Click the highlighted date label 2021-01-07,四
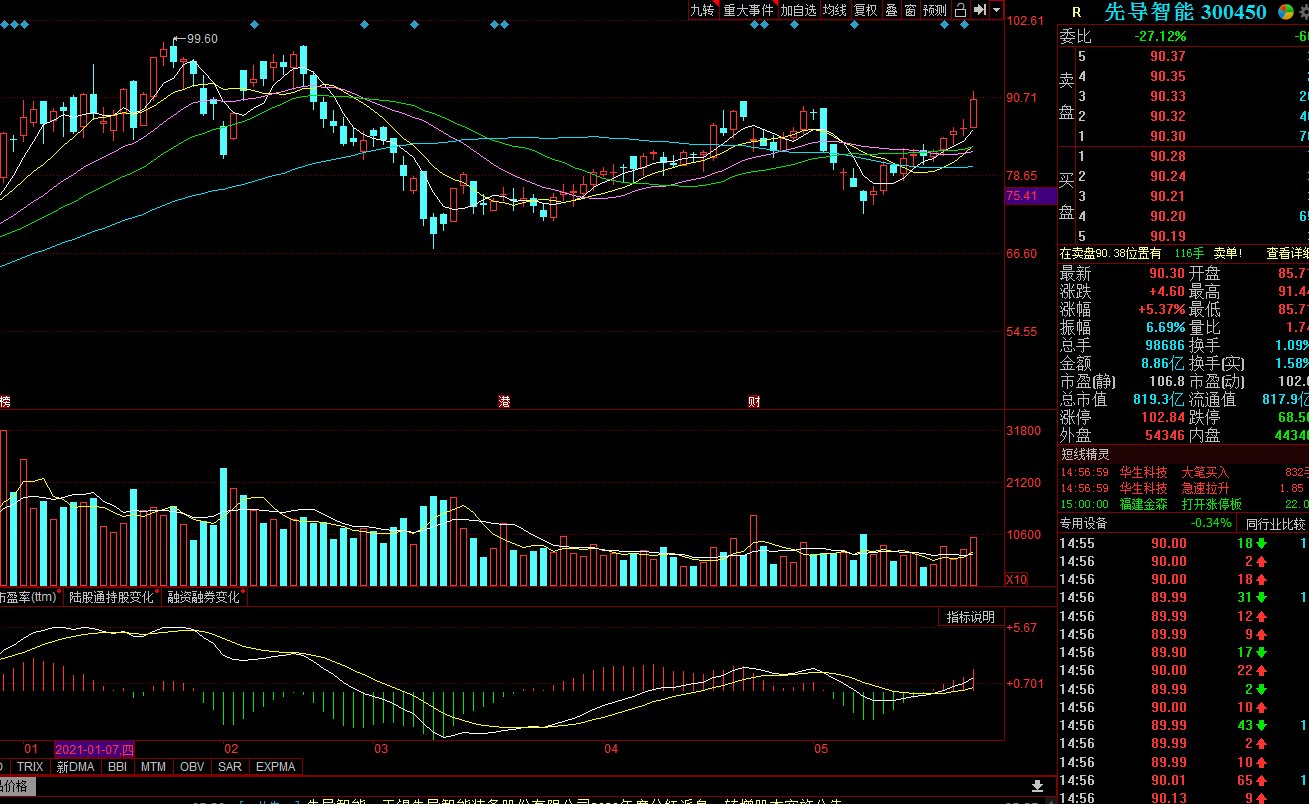This screenshot has width=1309, height=804. pos(94,749)
